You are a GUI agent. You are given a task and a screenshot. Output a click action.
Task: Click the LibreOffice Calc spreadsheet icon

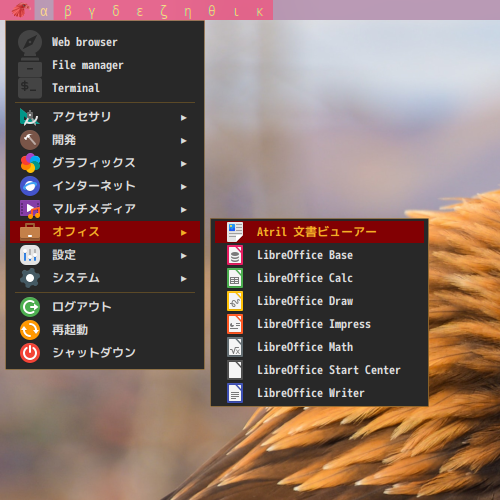235,278
